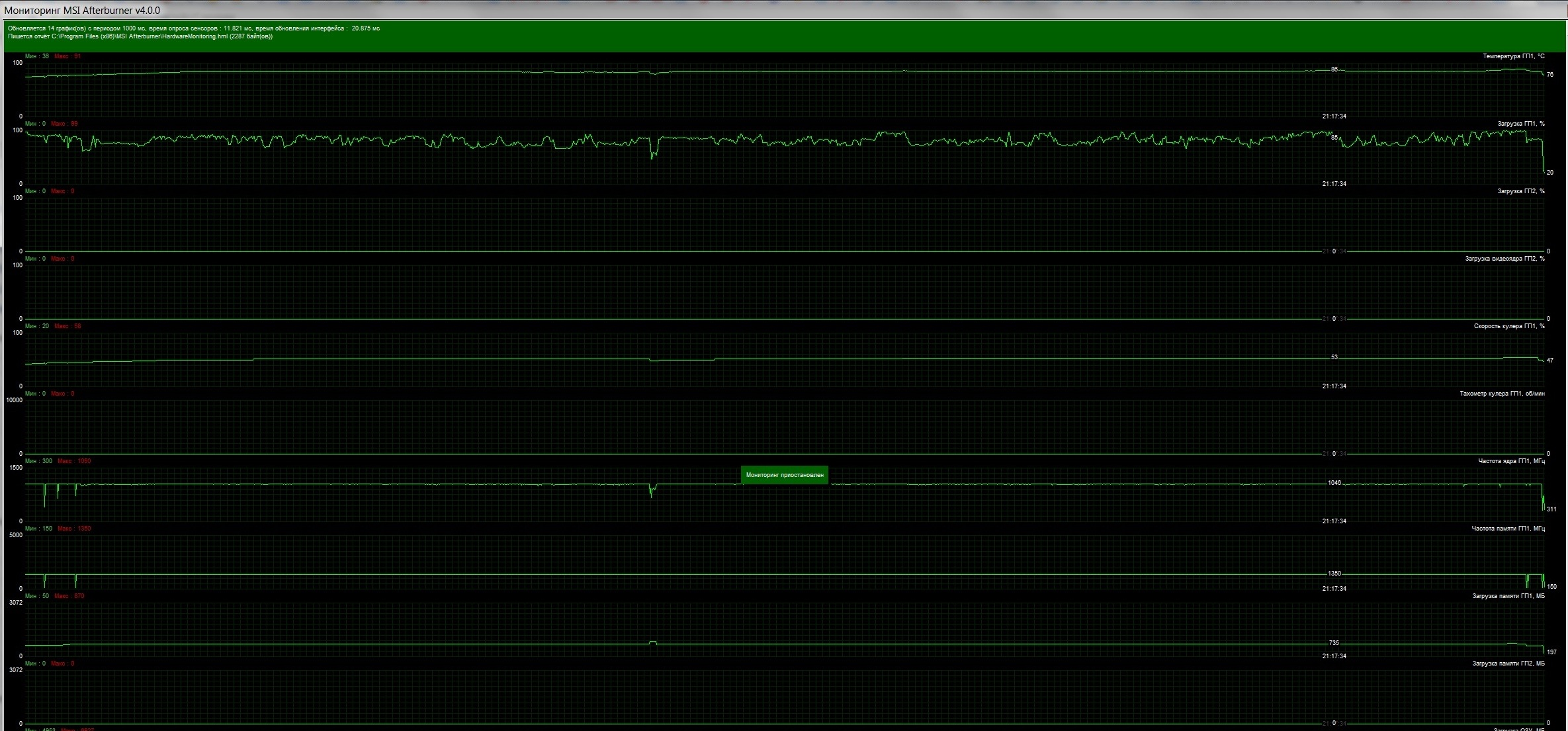The width and height of the screenshot is (1568, 731).
Task: Click the 'Загрузка ГП1, %' graph label
Action: [1520, 124]
